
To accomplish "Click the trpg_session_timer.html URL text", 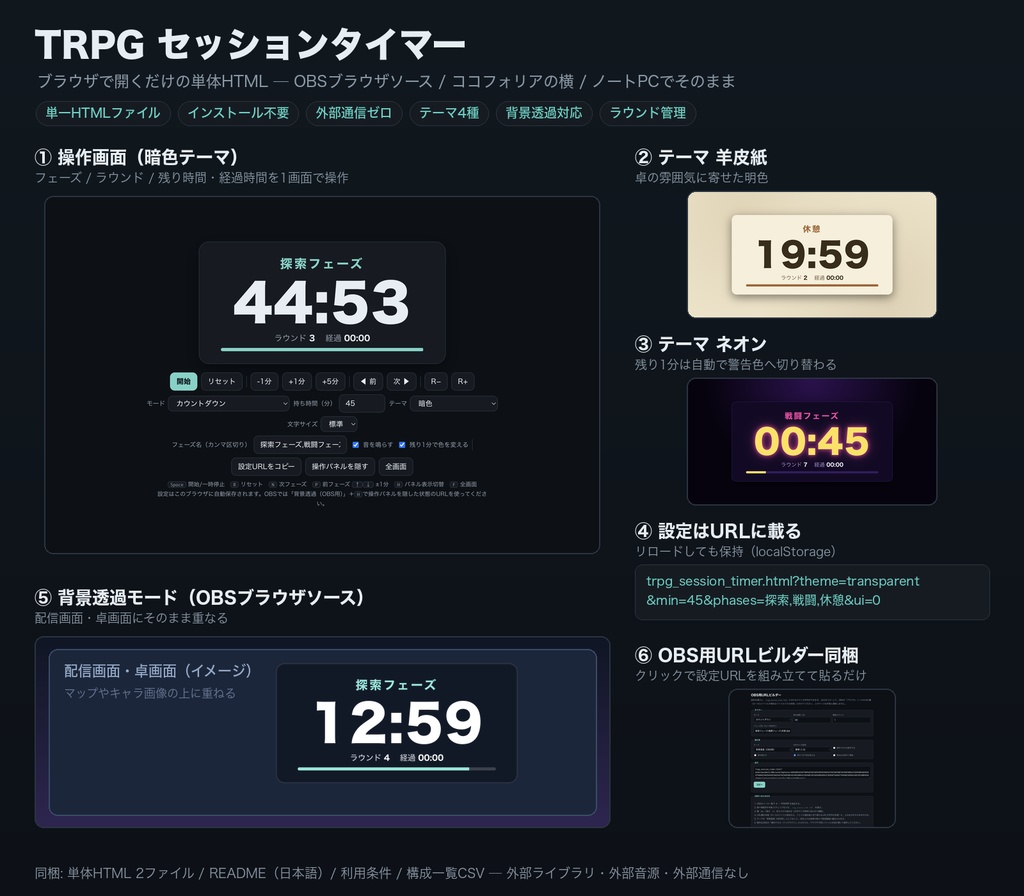I will coord(782,590).
